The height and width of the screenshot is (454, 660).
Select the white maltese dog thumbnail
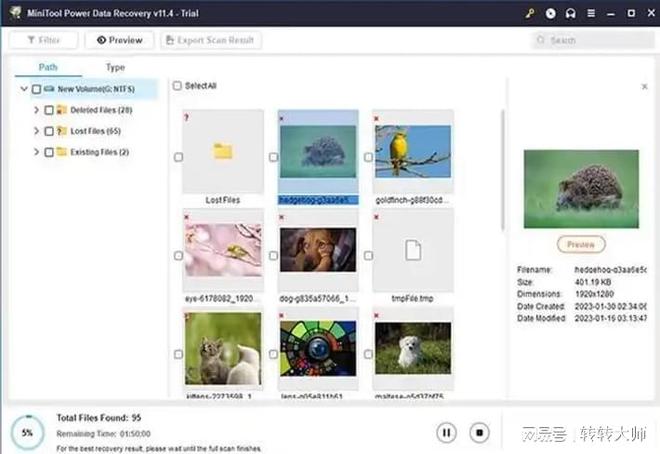tap(413, 348)
